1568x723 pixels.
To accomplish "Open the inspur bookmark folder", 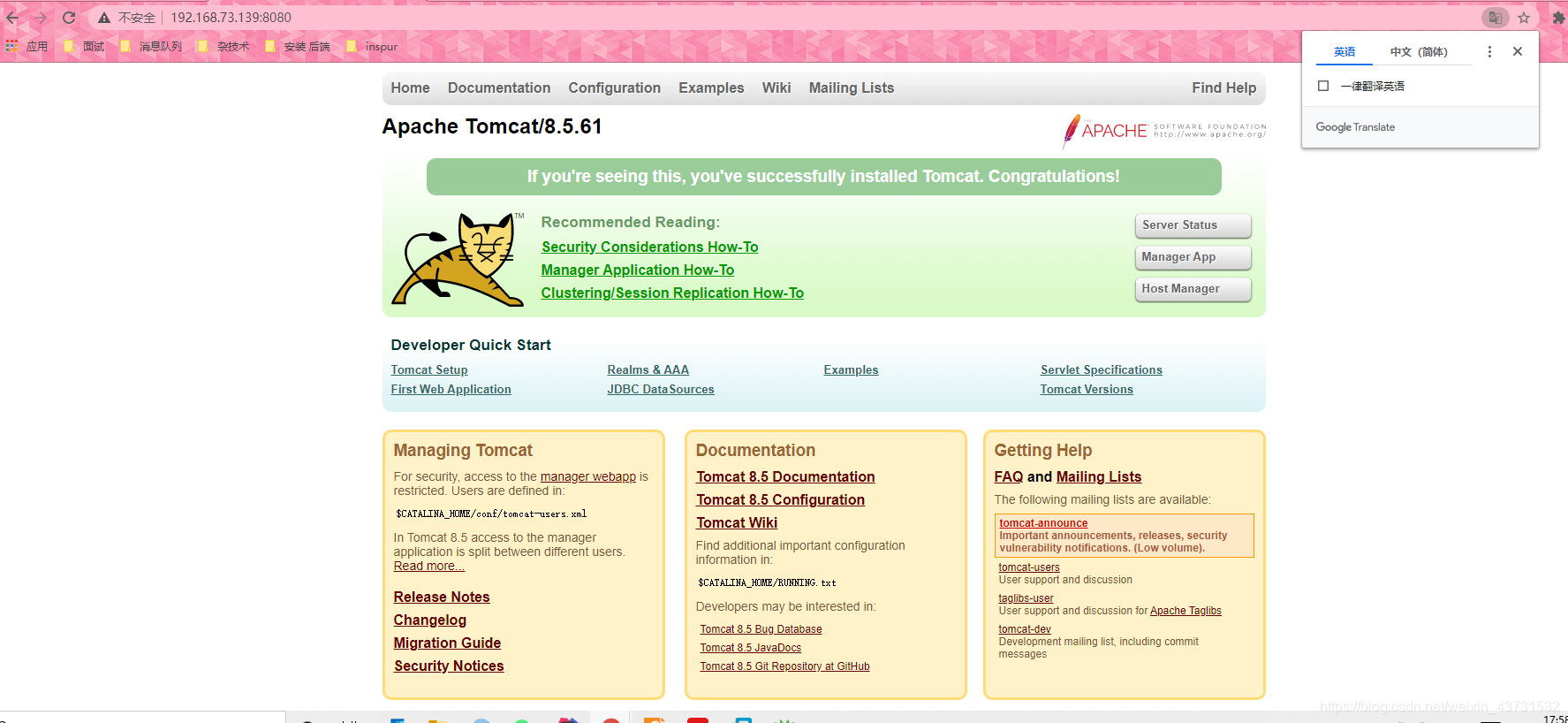I will coord(372,47).
